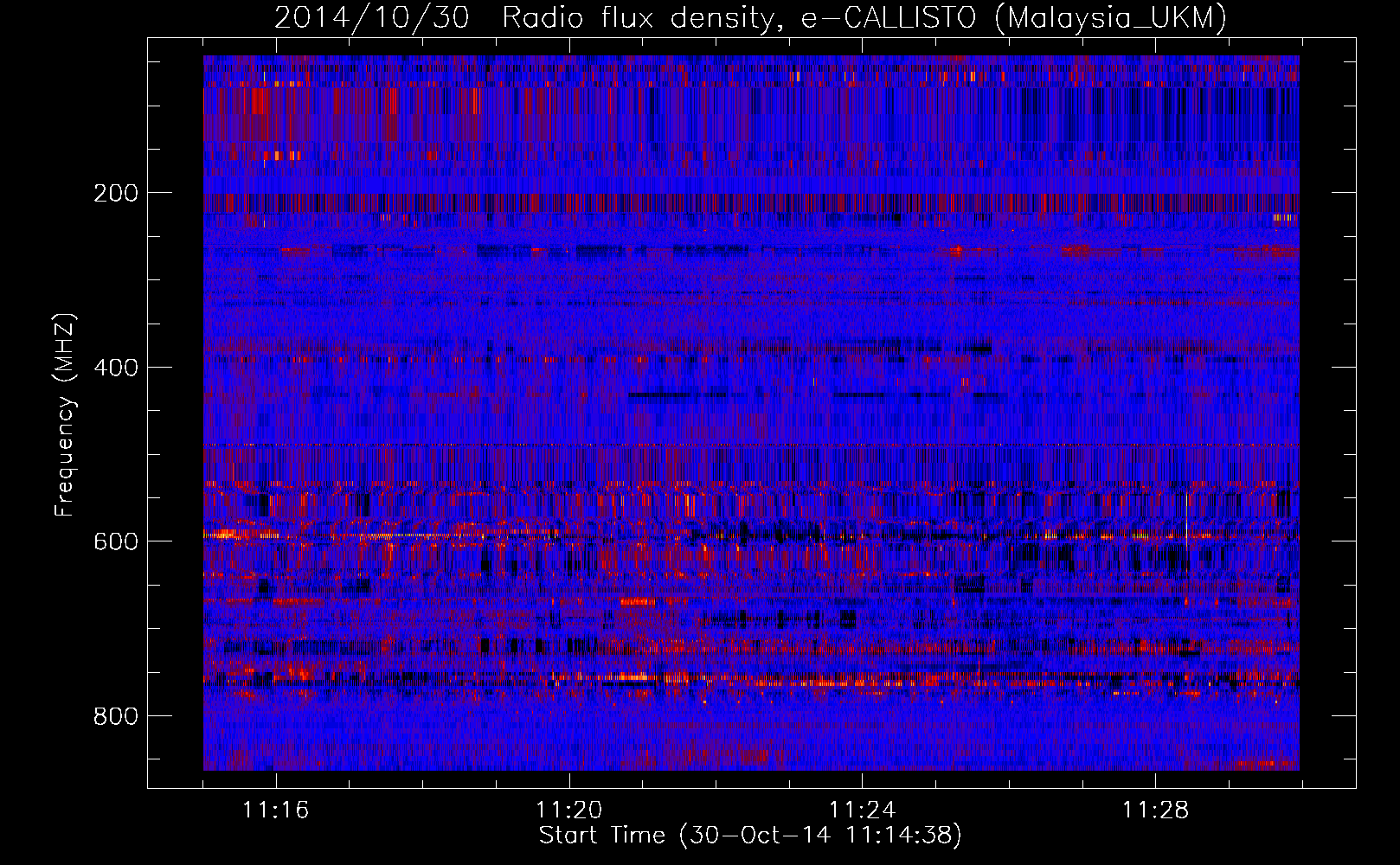The height and width of the screenshot is (865, 1400).
Task: Click the 800 frequency tick label
Action: pos(115,716)
